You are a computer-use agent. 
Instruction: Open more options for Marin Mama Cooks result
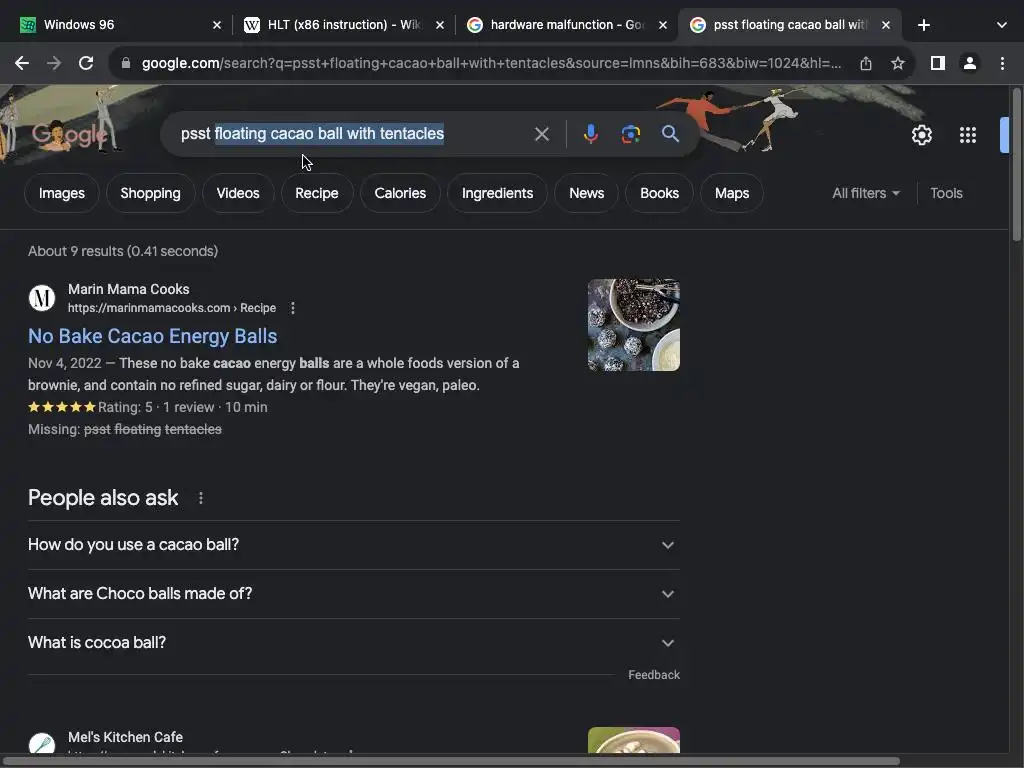[x=293, y=308]
